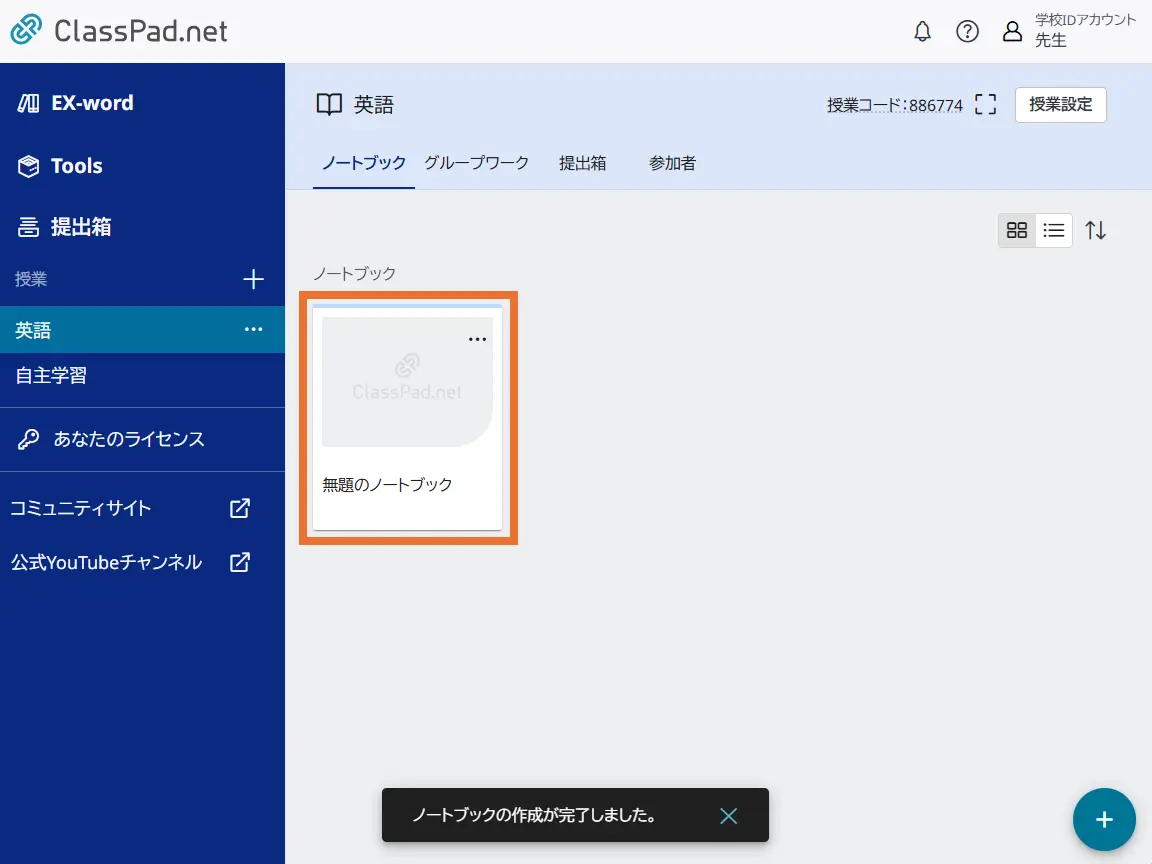
Task: Switch to the グループワーク tab
Action: click(476, 163)
